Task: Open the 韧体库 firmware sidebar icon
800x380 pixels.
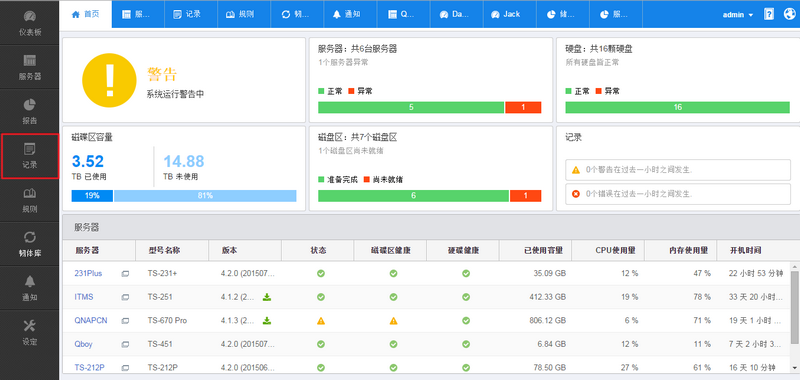Action: pyautogui.click(x=30, y=244)
